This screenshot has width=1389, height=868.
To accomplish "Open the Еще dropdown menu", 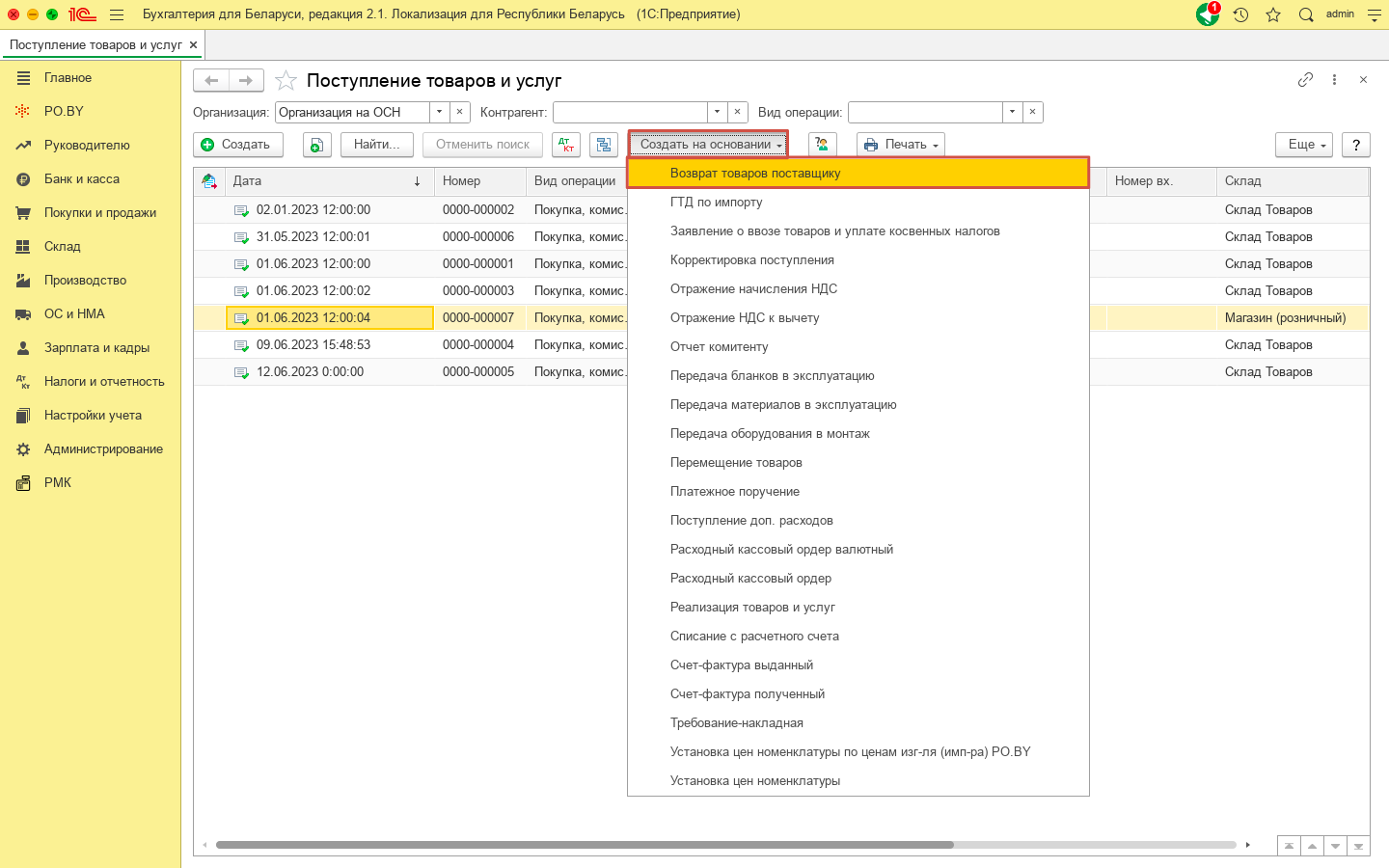I will 1303,145.
